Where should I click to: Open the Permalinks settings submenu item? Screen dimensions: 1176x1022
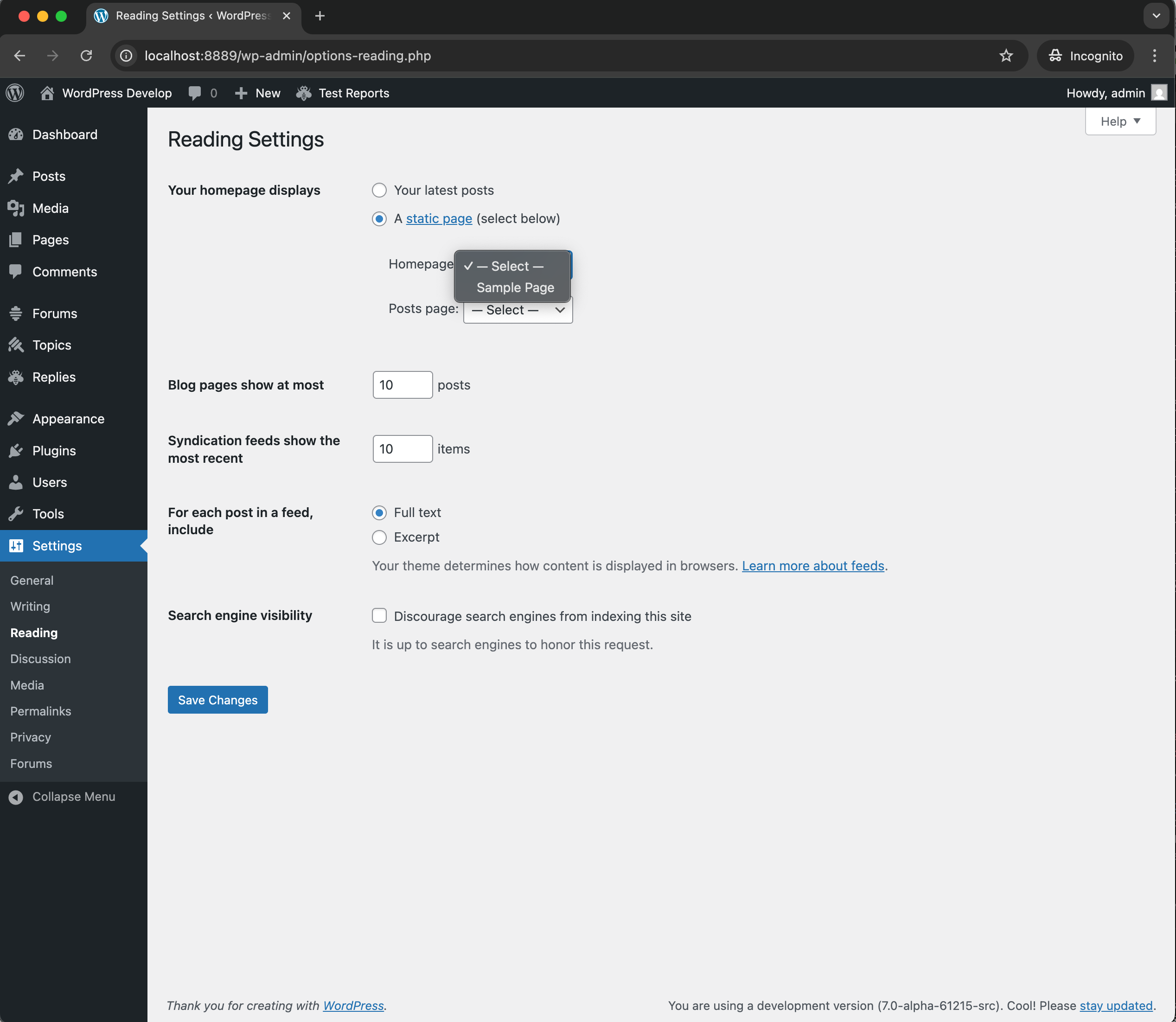[x=40, y=711]
